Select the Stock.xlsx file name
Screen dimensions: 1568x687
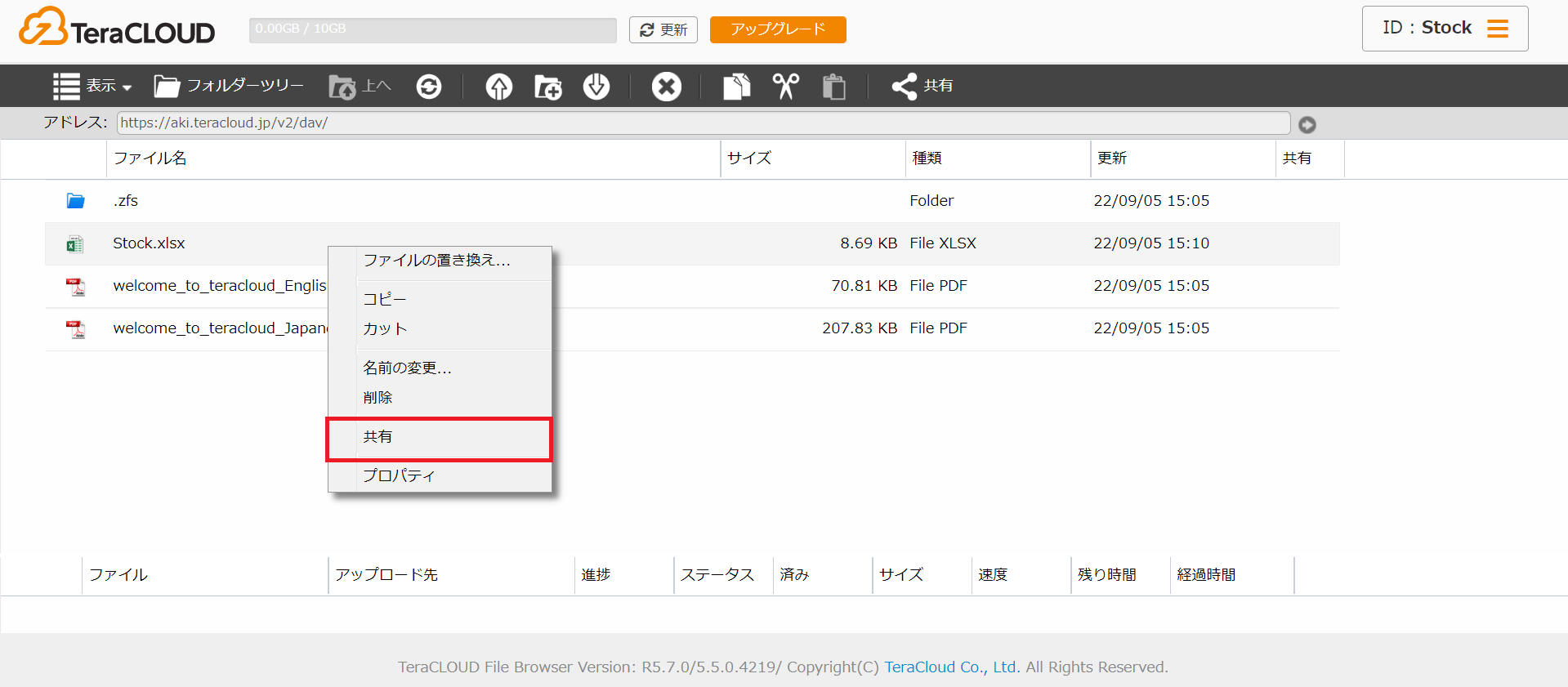149,243
